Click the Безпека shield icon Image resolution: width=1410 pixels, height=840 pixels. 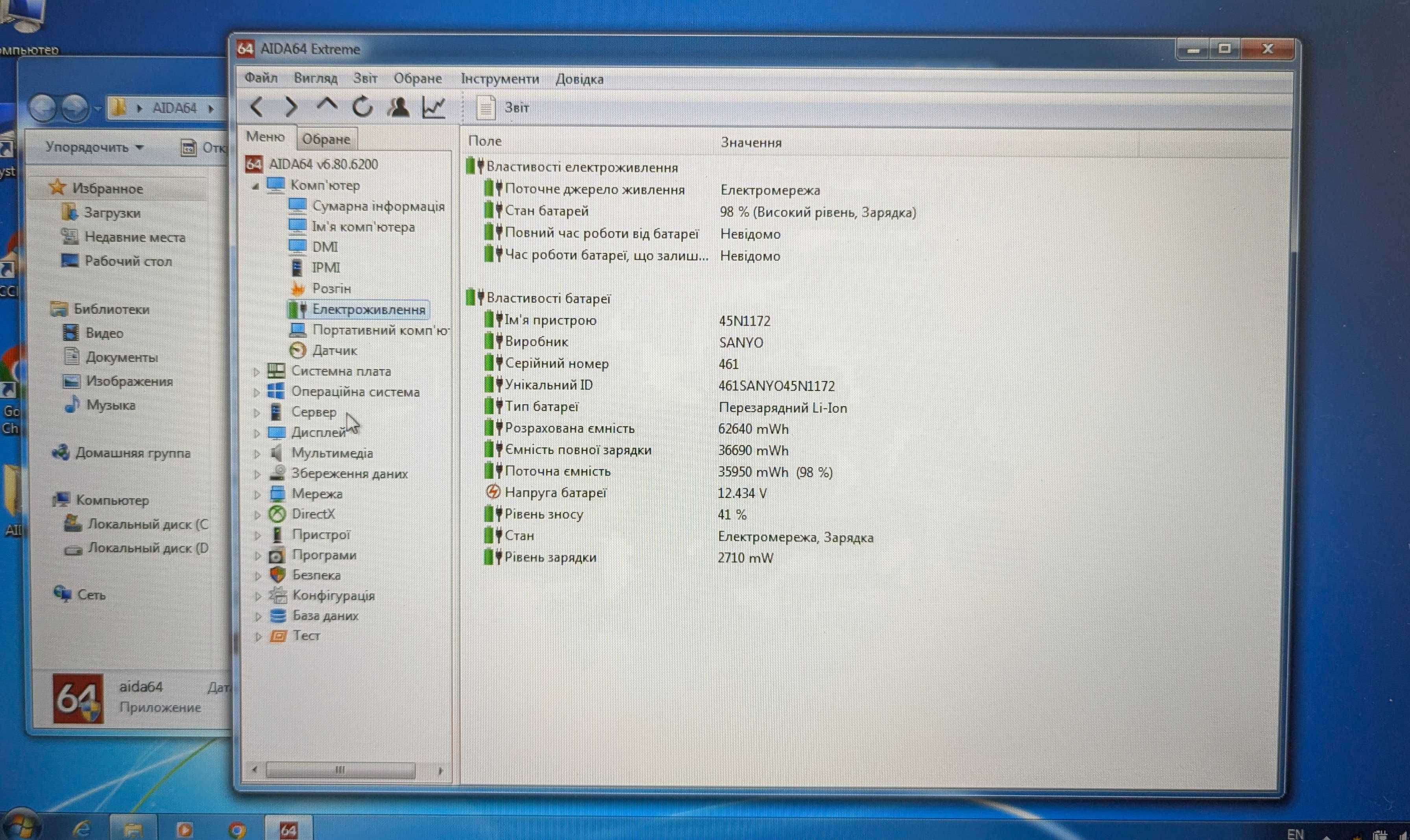click(x=277, y=576)
